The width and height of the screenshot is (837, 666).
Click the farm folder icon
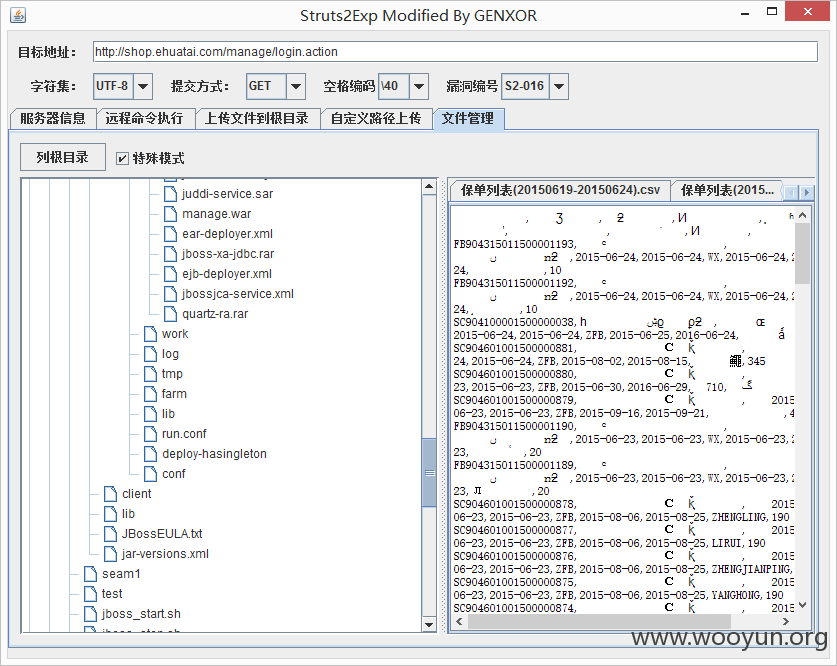(x=151, y=394)
